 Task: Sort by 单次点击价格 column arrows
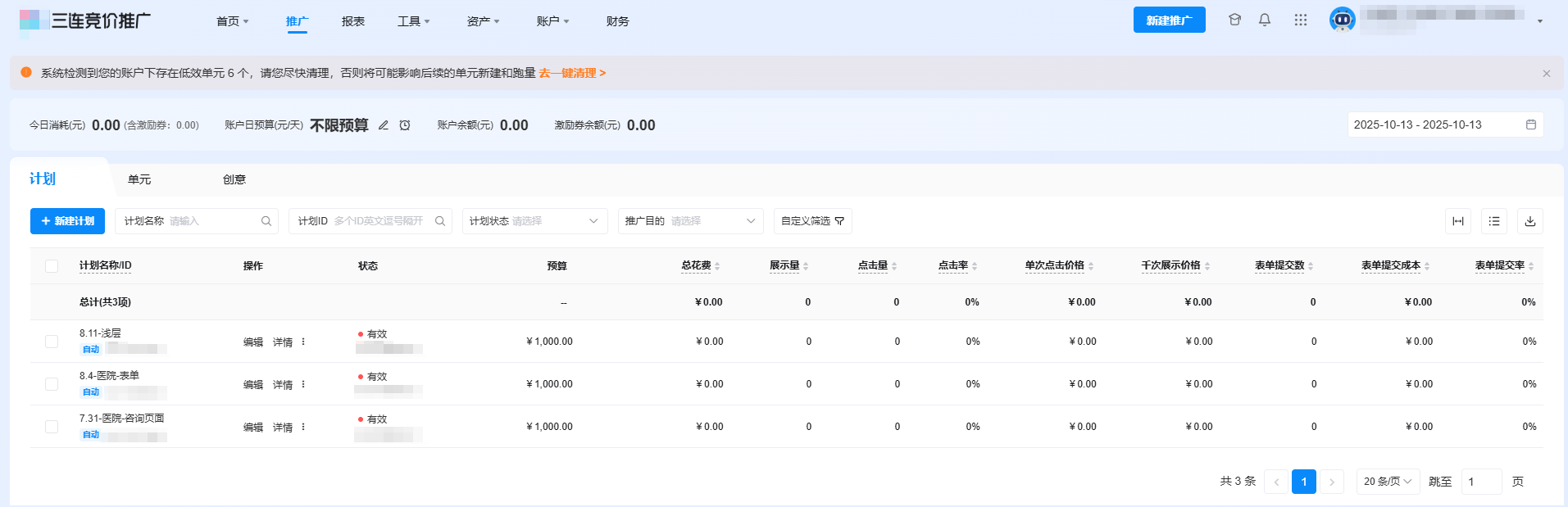(1091, 266)
